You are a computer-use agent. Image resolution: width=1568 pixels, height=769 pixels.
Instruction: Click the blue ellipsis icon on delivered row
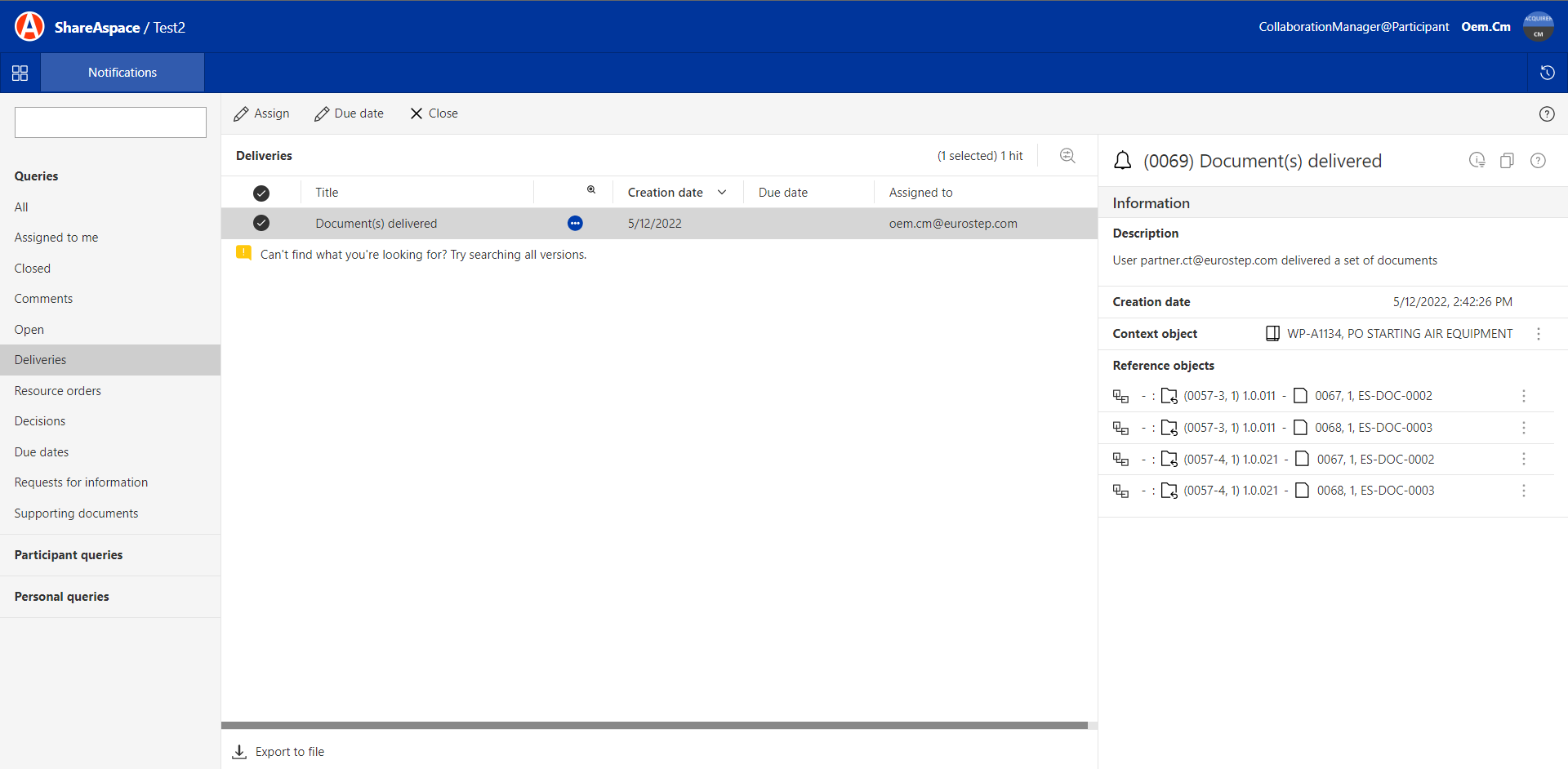pyautogui.click(x=575, y=224)
